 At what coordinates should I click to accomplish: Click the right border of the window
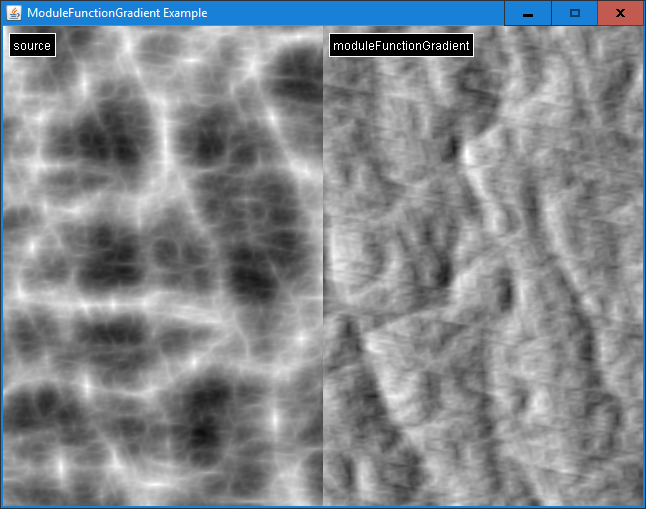point(644,270)
